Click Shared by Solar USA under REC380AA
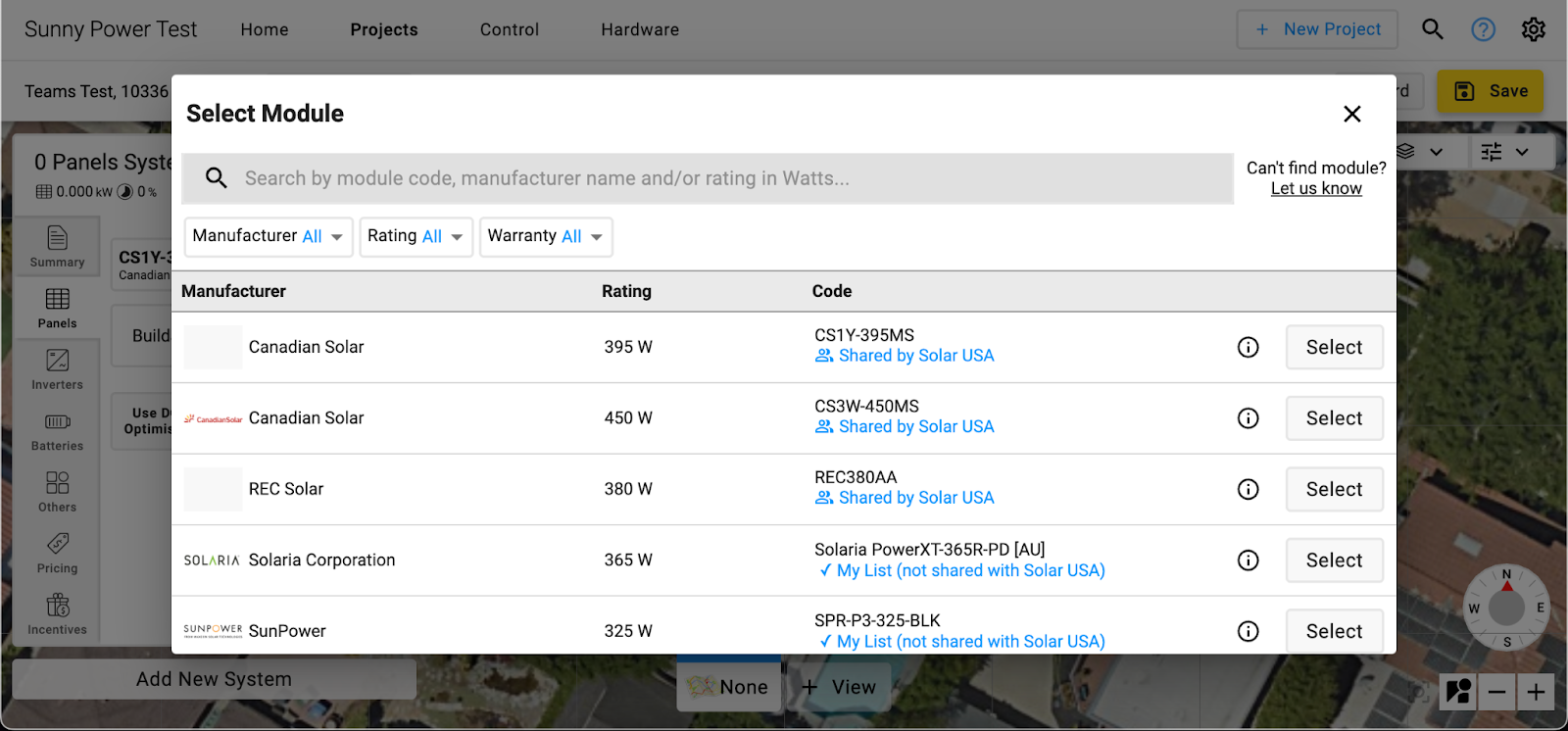The width and height of the screenshot is (1568, 731). 905,498
